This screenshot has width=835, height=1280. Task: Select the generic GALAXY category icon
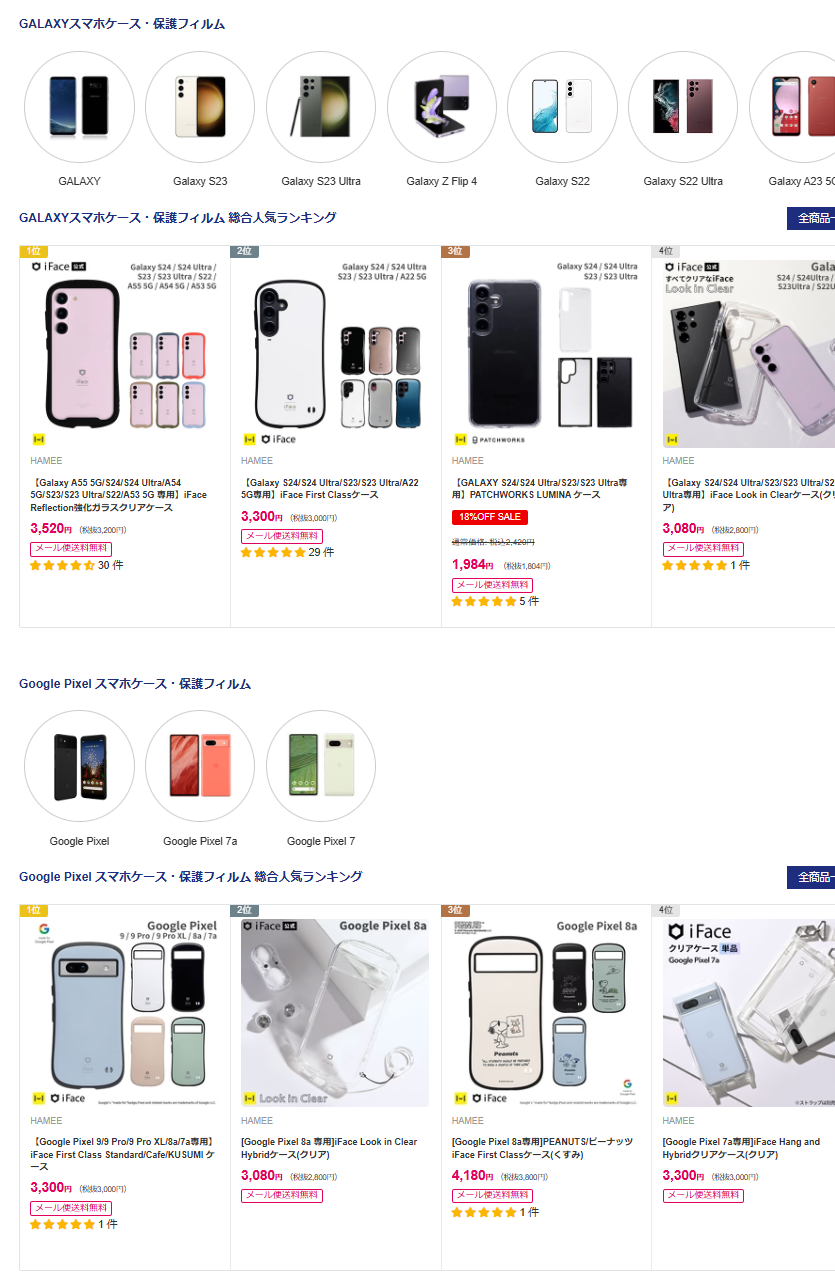click(79, 107)
